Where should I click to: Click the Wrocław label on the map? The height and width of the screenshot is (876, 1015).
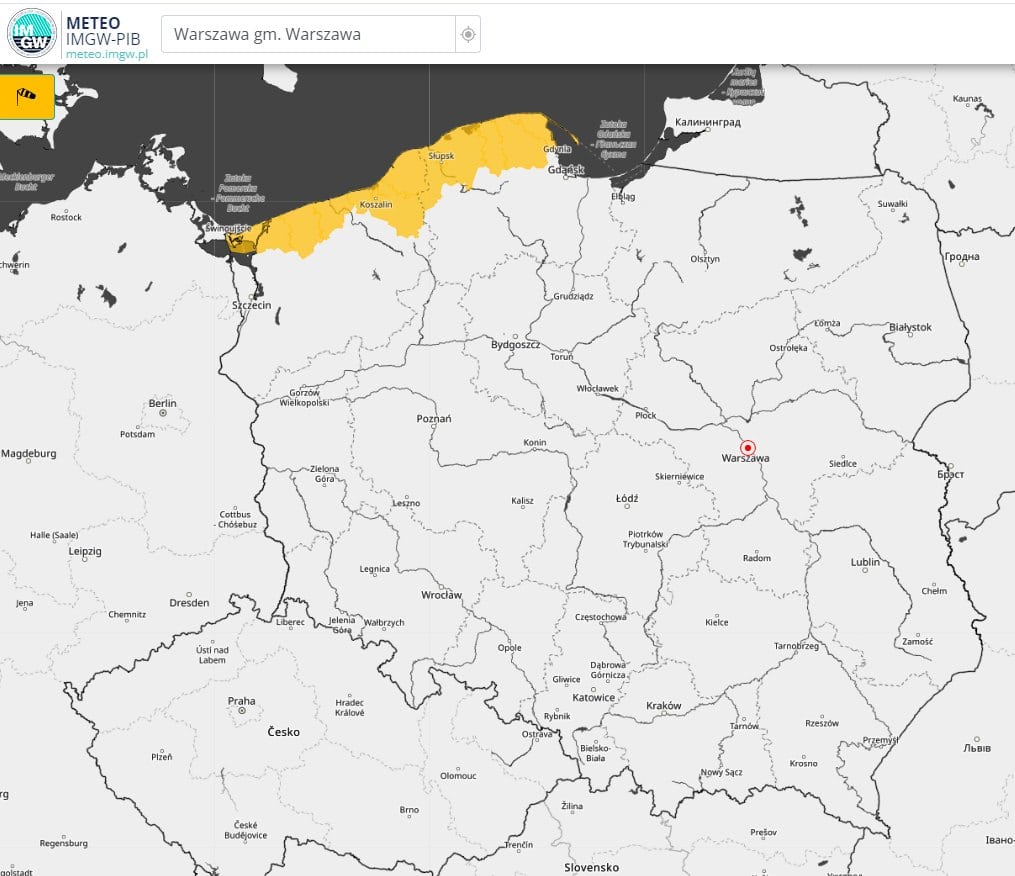point(441,594)
